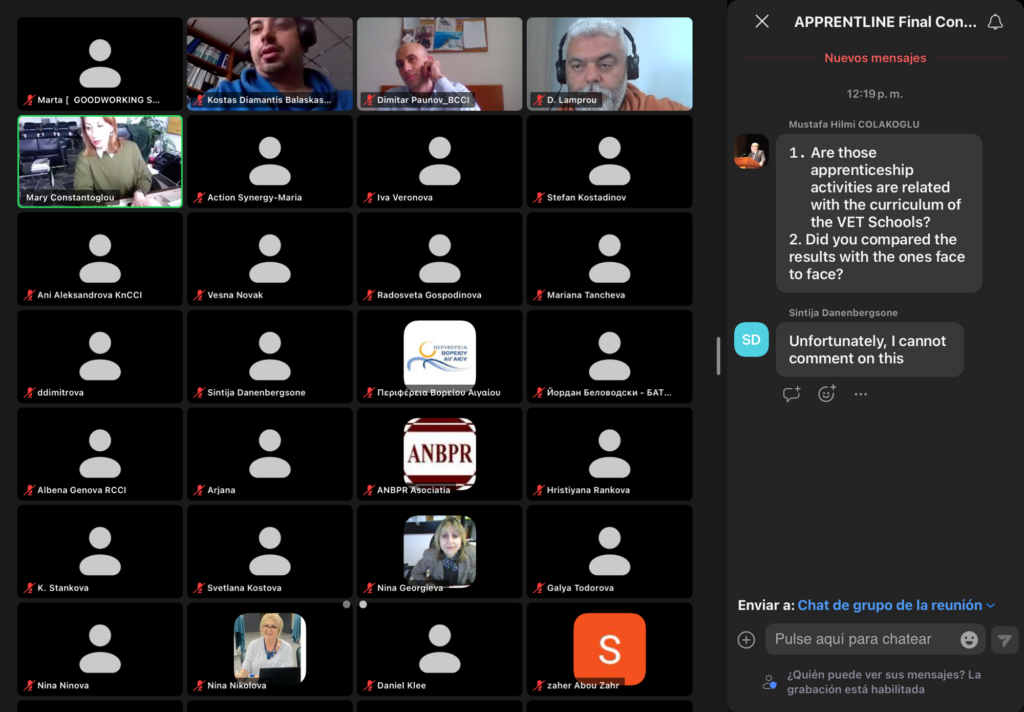Close the chat panel with the X icon
This screenshot has height=712, width=1024.
[x=762, y=21]
